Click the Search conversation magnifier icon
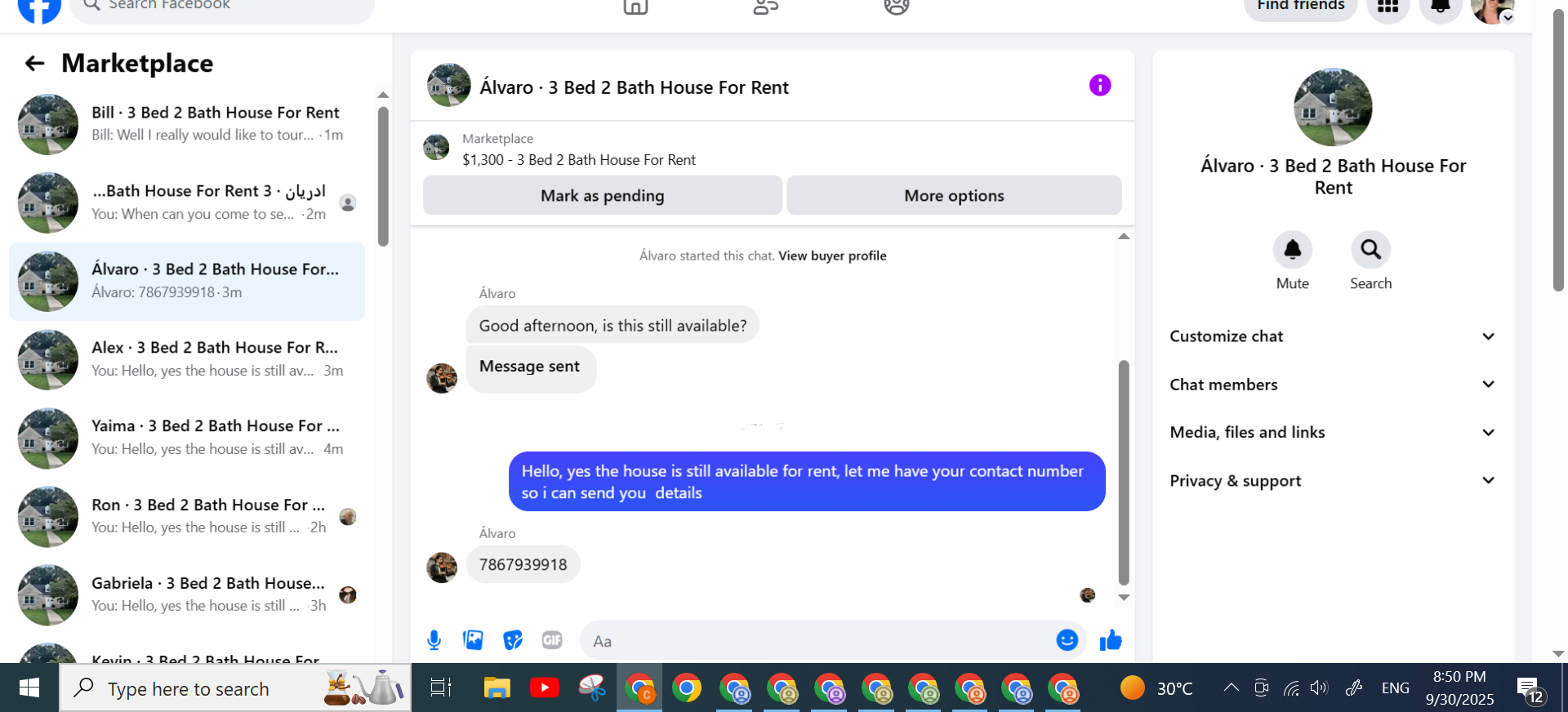Viewport: 1568px width, 712px height. (x=1370, y=249)
